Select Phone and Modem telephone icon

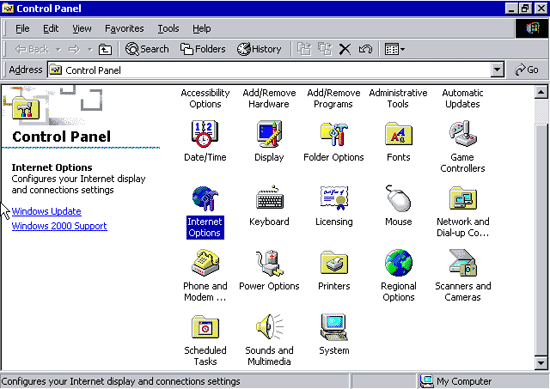(205, 263)
